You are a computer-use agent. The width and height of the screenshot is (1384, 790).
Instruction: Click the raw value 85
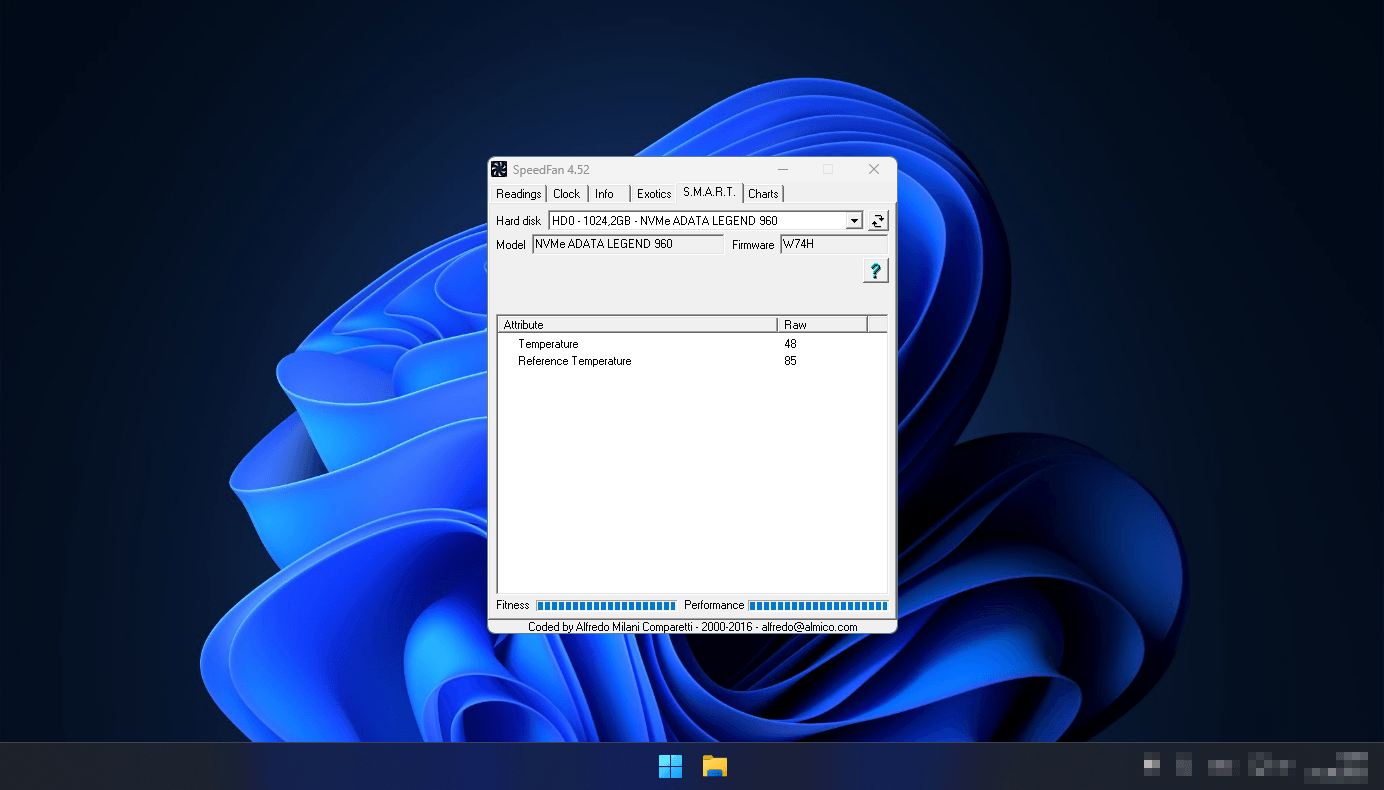[x=790, y=361]
